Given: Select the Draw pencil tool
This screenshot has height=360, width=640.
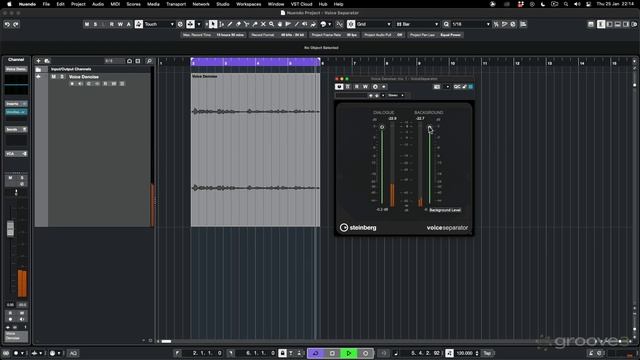Looking at the screenshot, I should [230, 24].
